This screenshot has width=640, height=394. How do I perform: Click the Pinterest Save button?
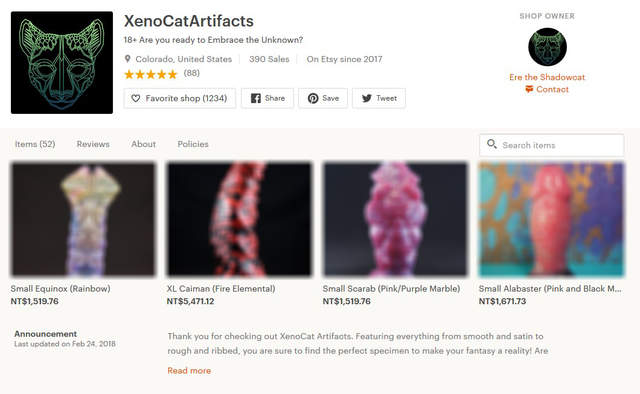click(323, 98)
